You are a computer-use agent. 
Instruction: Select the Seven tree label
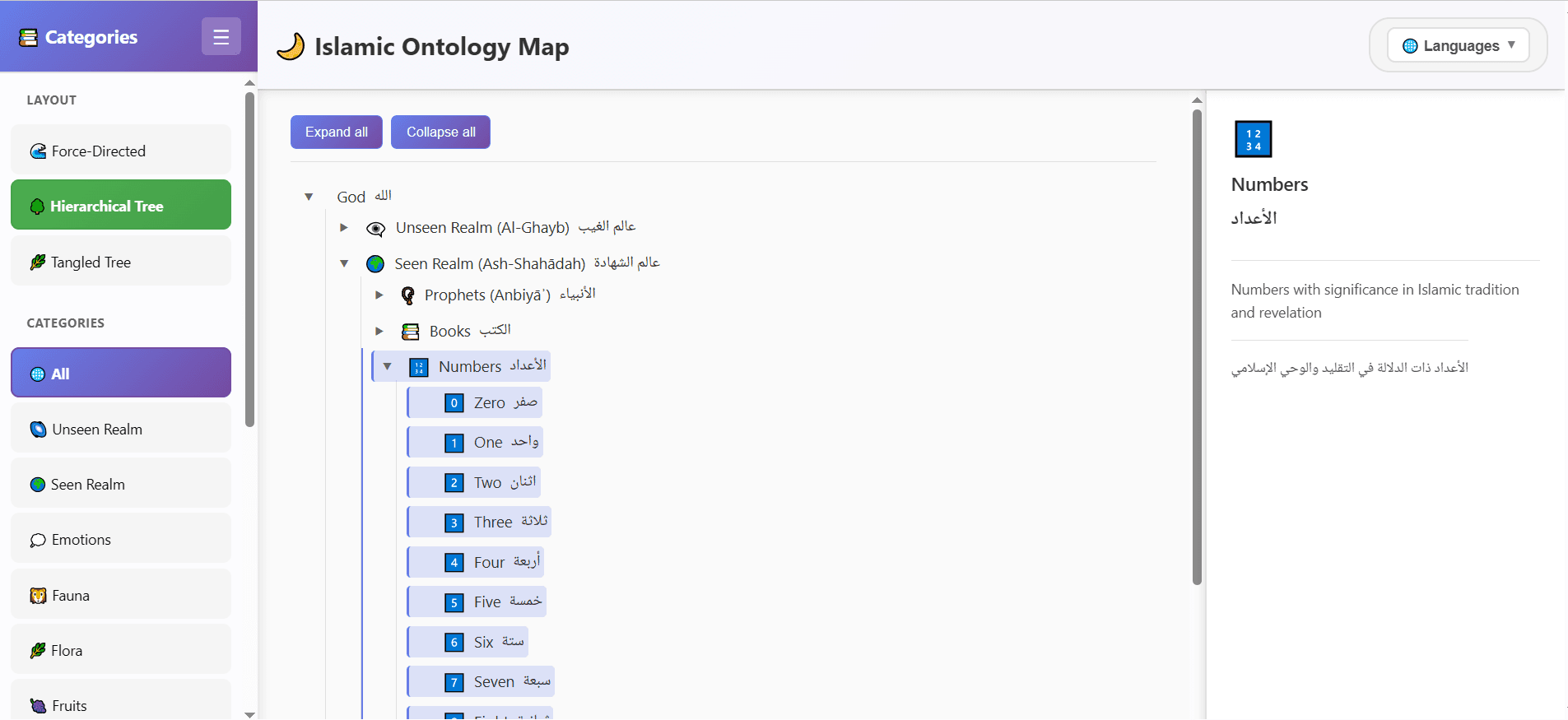pos(494,682)
